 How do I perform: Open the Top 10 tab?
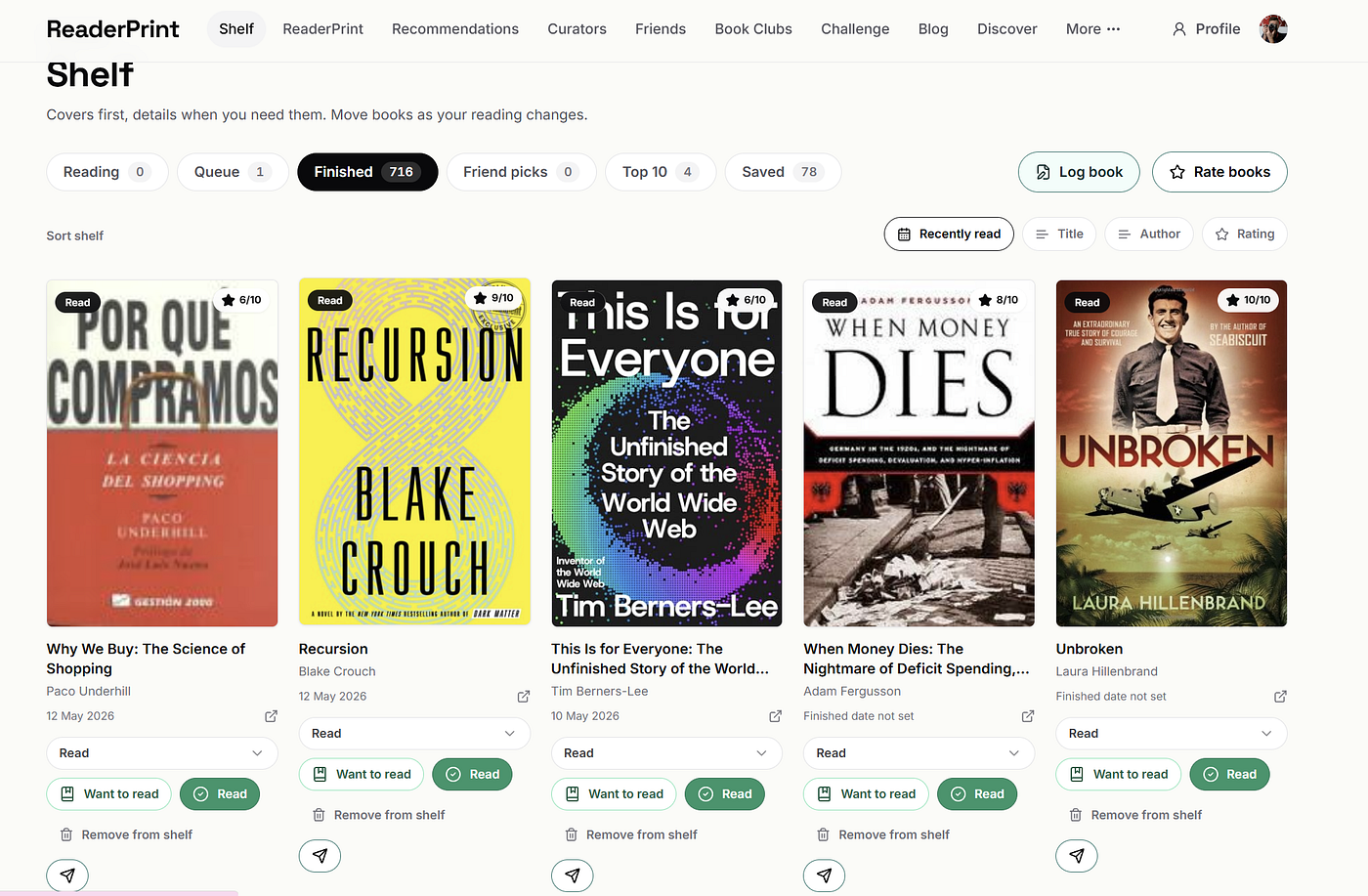point(662,172)
